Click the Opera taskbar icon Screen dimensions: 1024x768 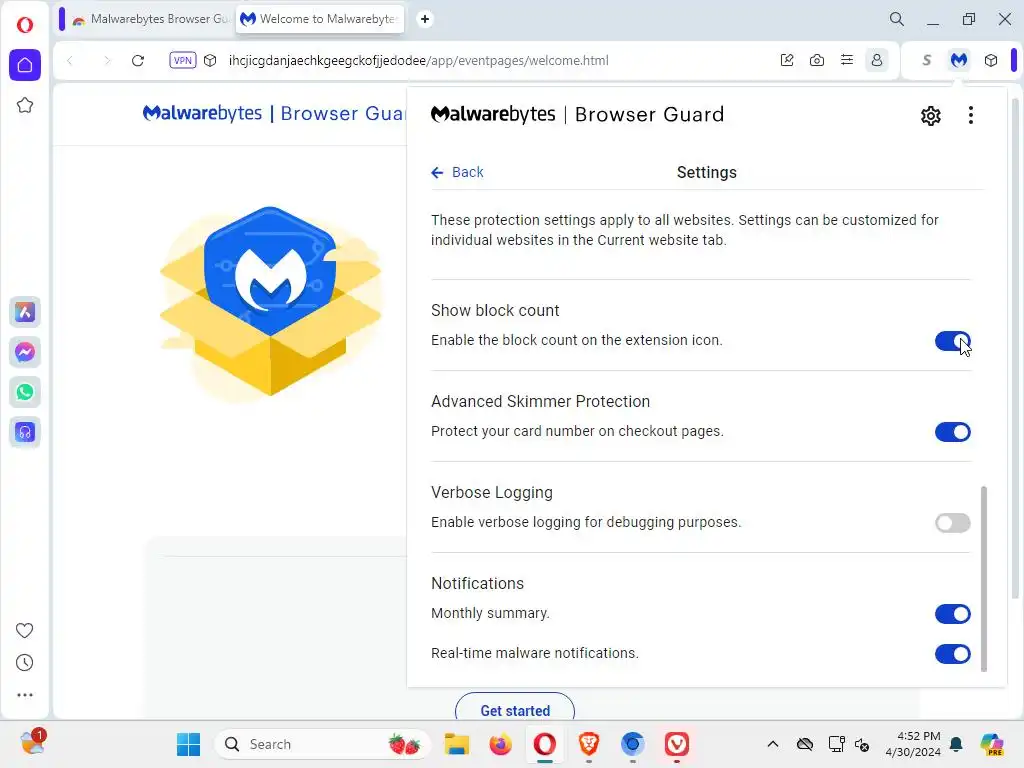[545, 744]
